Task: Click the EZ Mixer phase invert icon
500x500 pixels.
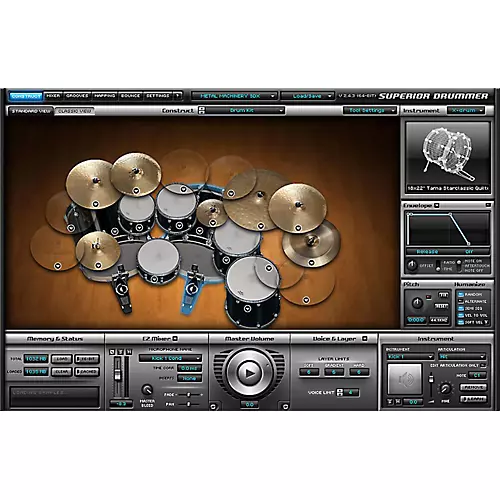Action: [112, 351]
